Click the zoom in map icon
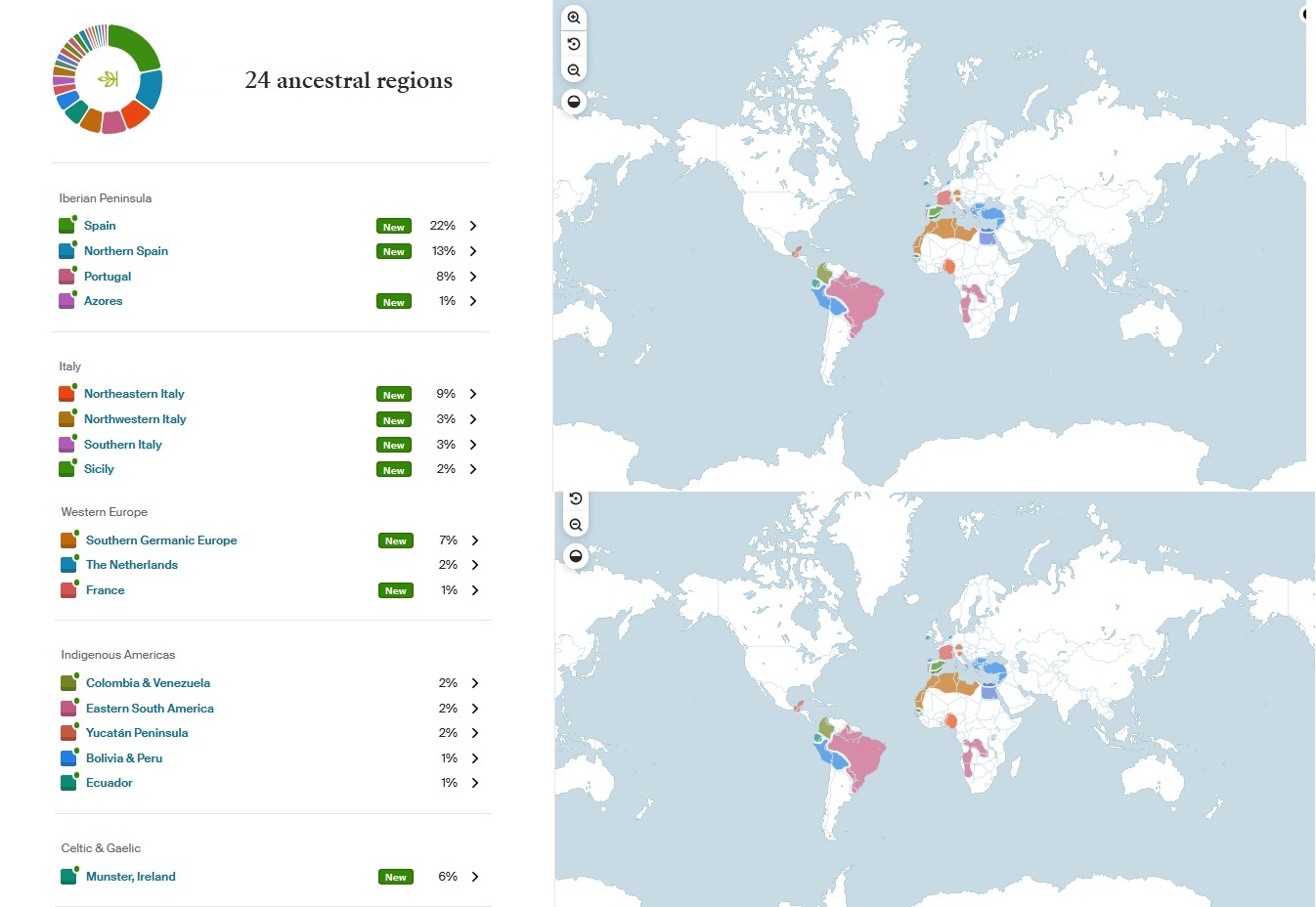Screen dimensions: 1316x907 tap(574, 18)
